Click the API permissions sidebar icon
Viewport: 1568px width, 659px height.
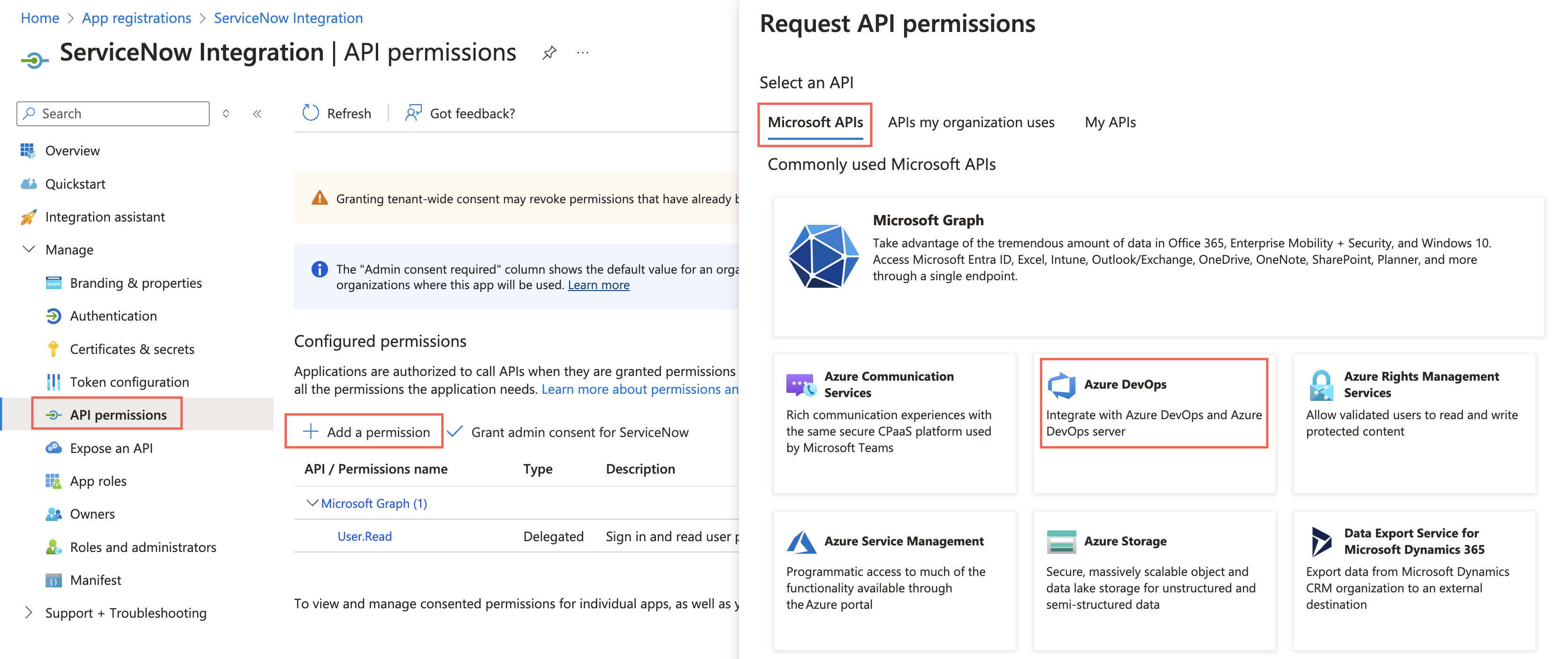(x=53, y=415)
